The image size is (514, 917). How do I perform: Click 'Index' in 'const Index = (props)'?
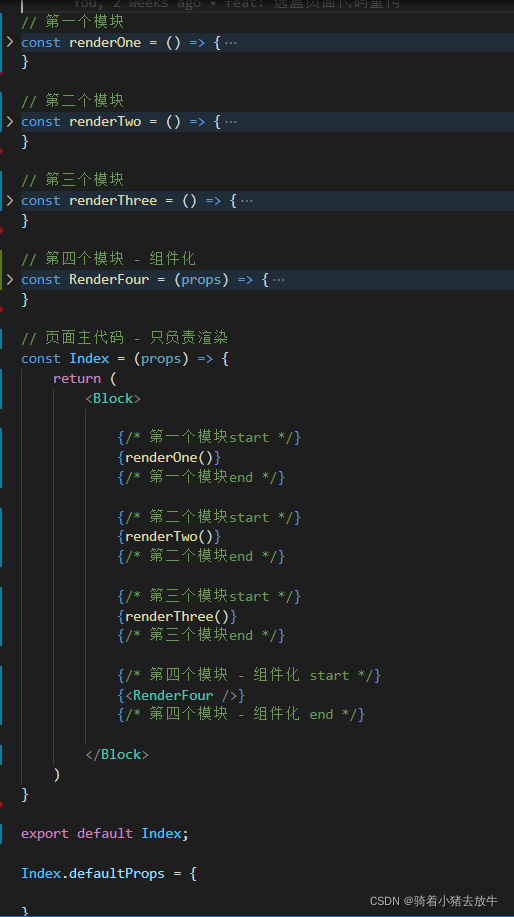(89, 358)
